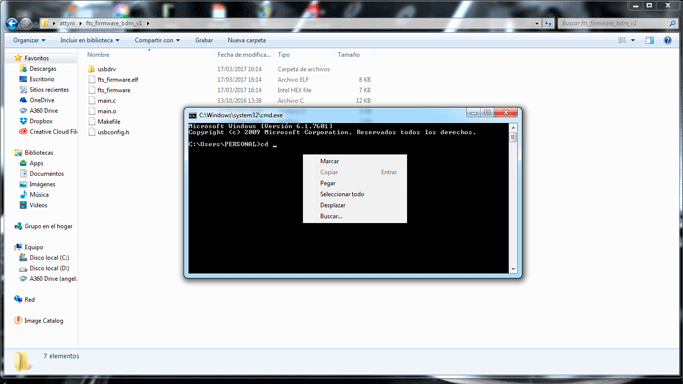Open Sitios recientes in sidebar
This screenshot has height=384, width=683.
coord(49,90)
